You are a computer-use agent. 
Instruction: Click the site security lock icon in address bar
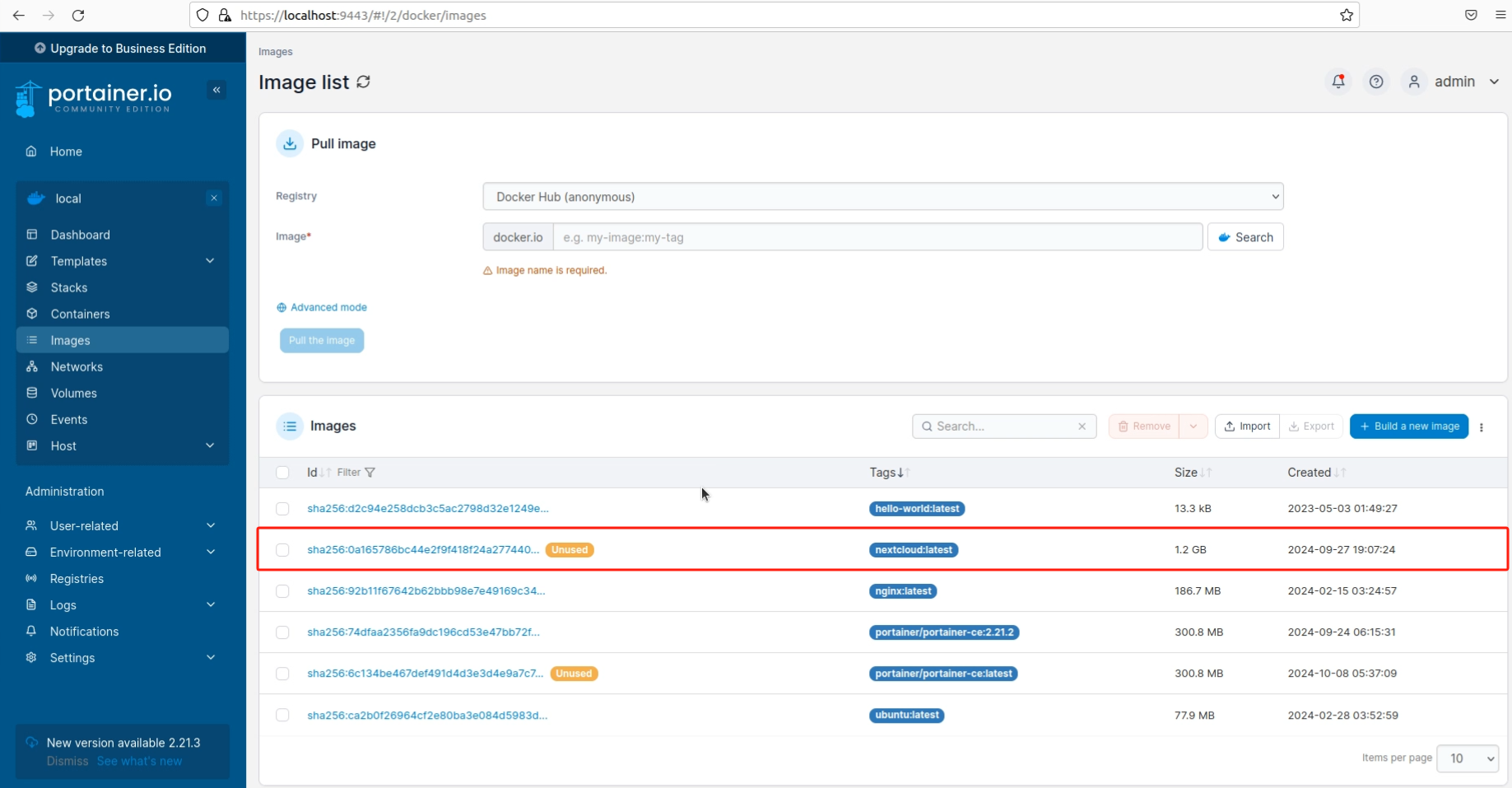[225, 15]
